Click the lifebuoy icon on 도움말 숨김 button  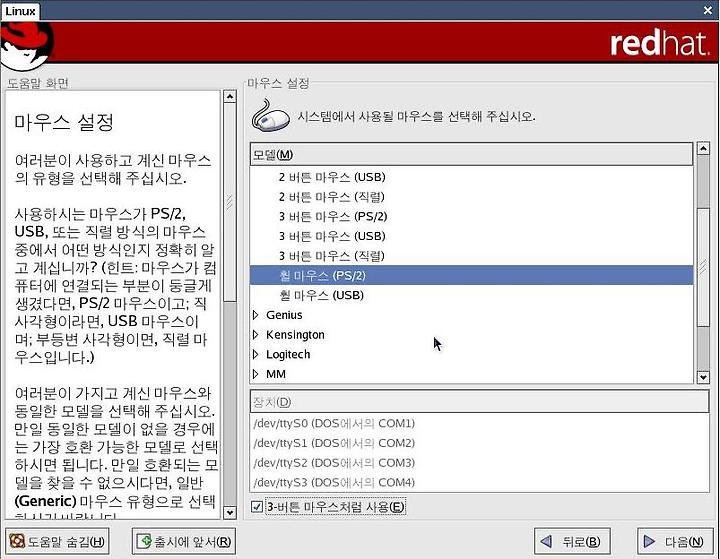[17, 541]
